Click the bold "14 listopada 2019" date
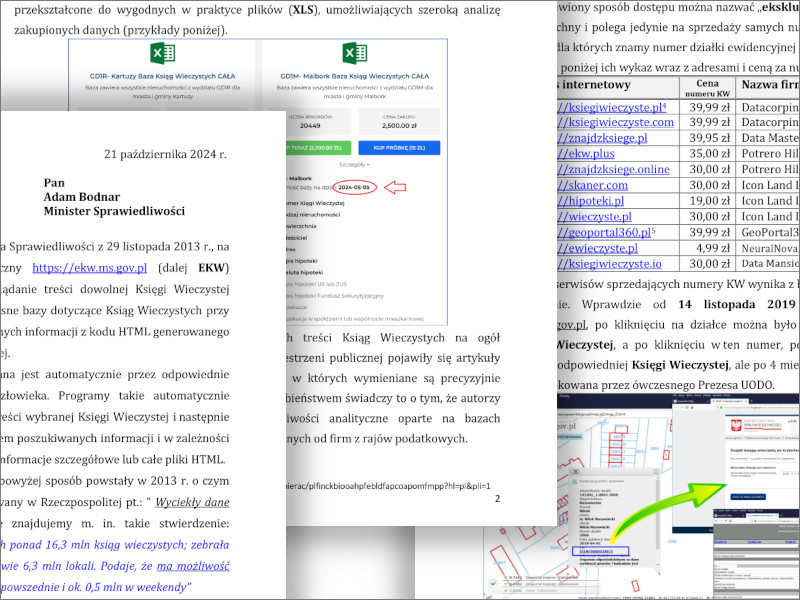 tap(737, 305)
